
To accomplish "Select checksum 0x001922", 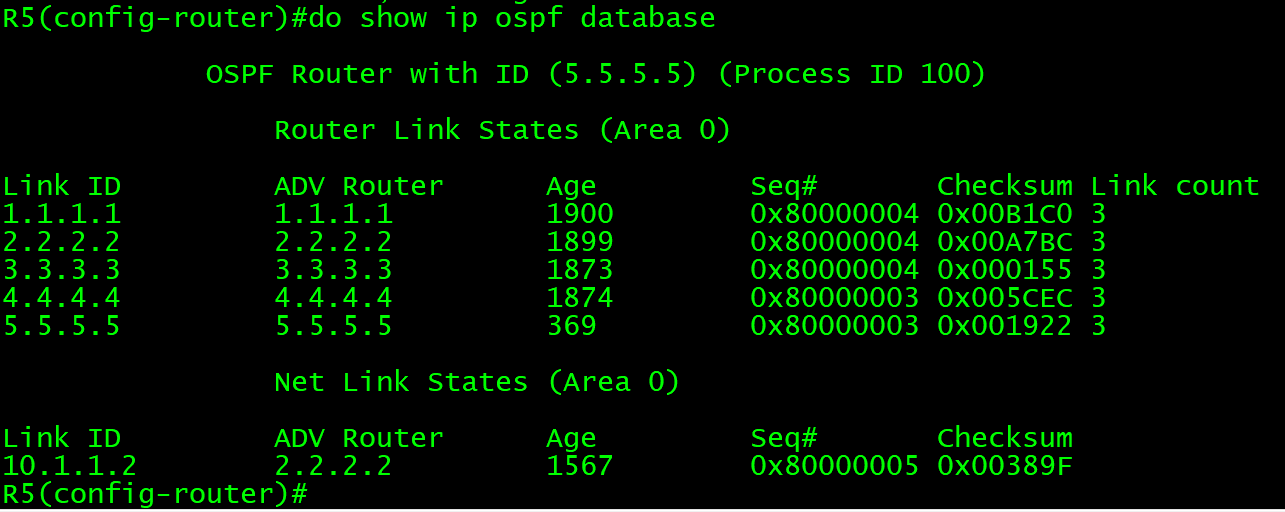I will coord(1004,326).
